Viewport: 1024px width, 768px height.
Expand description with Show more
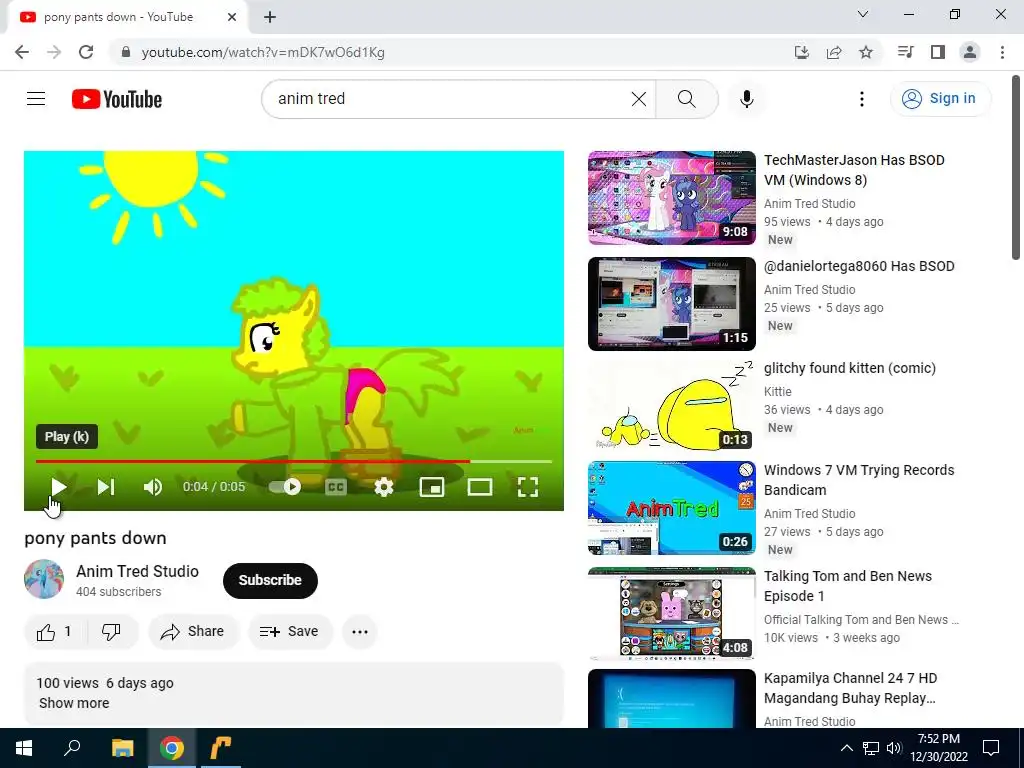74,703
